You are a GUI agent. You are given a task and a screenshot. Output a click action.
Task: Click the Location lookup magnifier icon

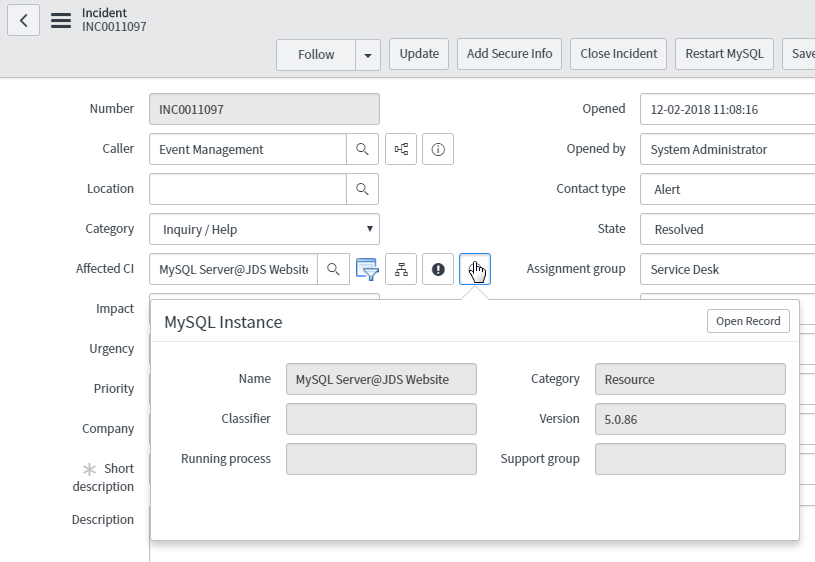[362, 189]
